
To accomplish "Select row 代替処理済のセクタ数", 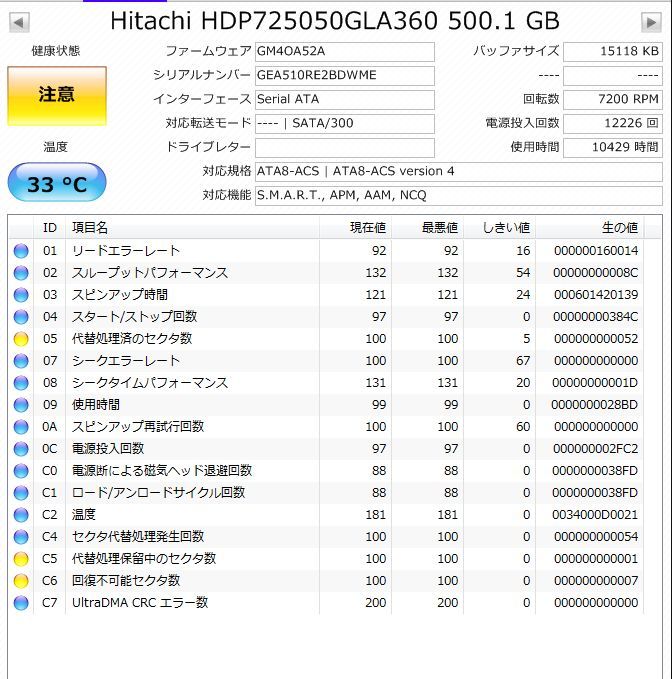I will coord(326,339).
